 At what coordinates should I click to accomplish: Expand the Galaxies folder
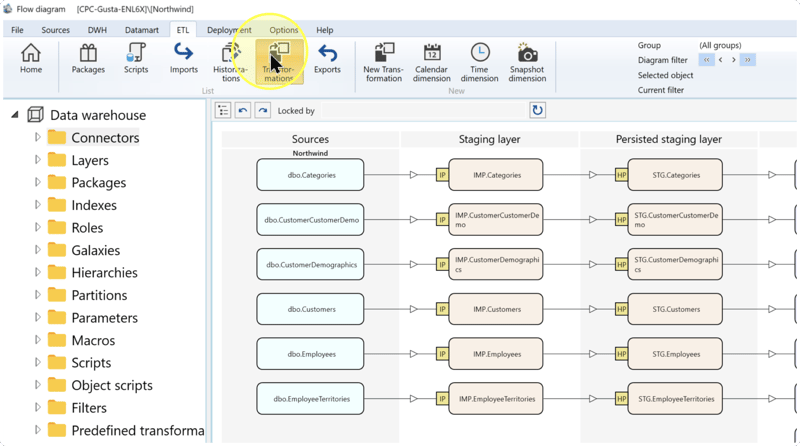click(37, 250)
